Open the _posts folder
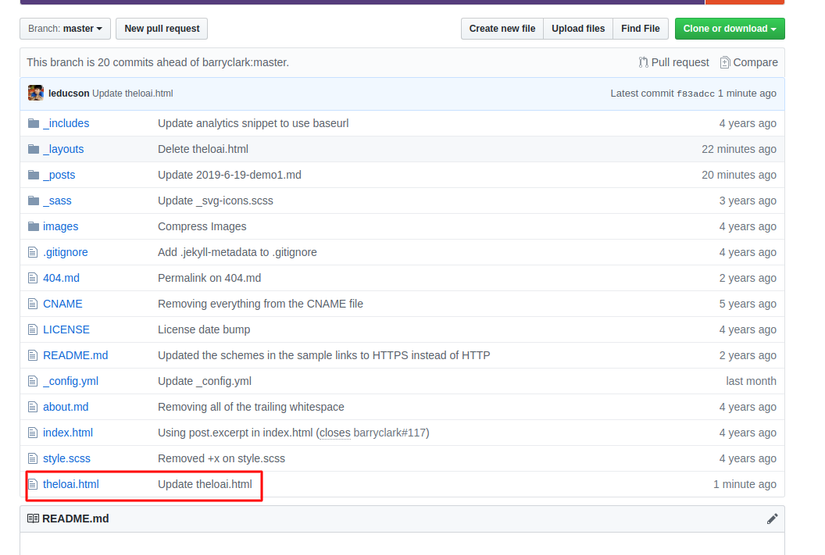825x555 pixels. (59, 175)
